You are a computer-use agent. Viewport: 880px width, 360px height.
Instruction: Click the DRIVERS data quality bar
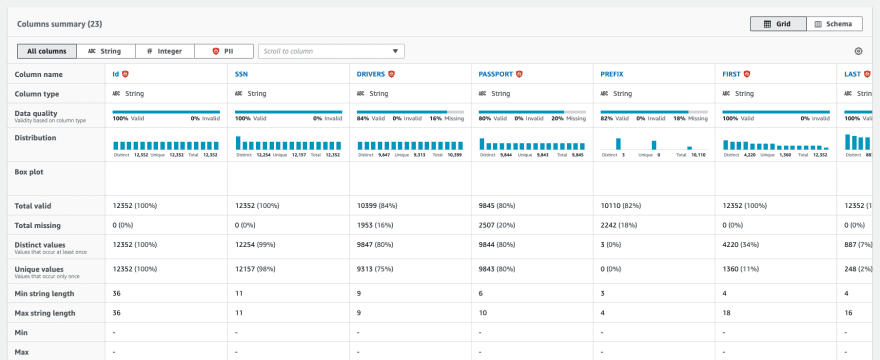(410, 112)
